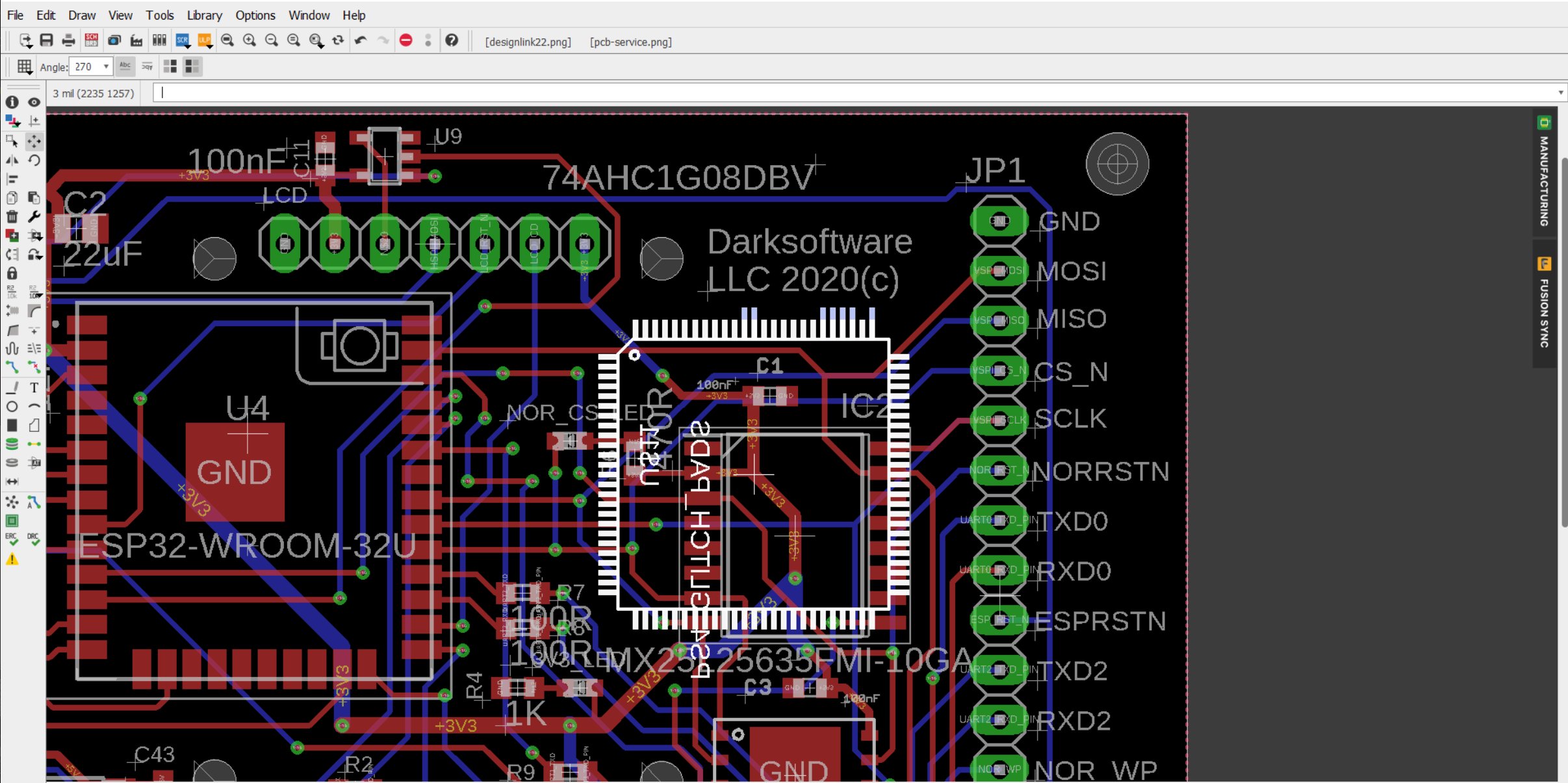Run the DRC design rule check
1568x783 pixels.
click(x=34, y=539)
